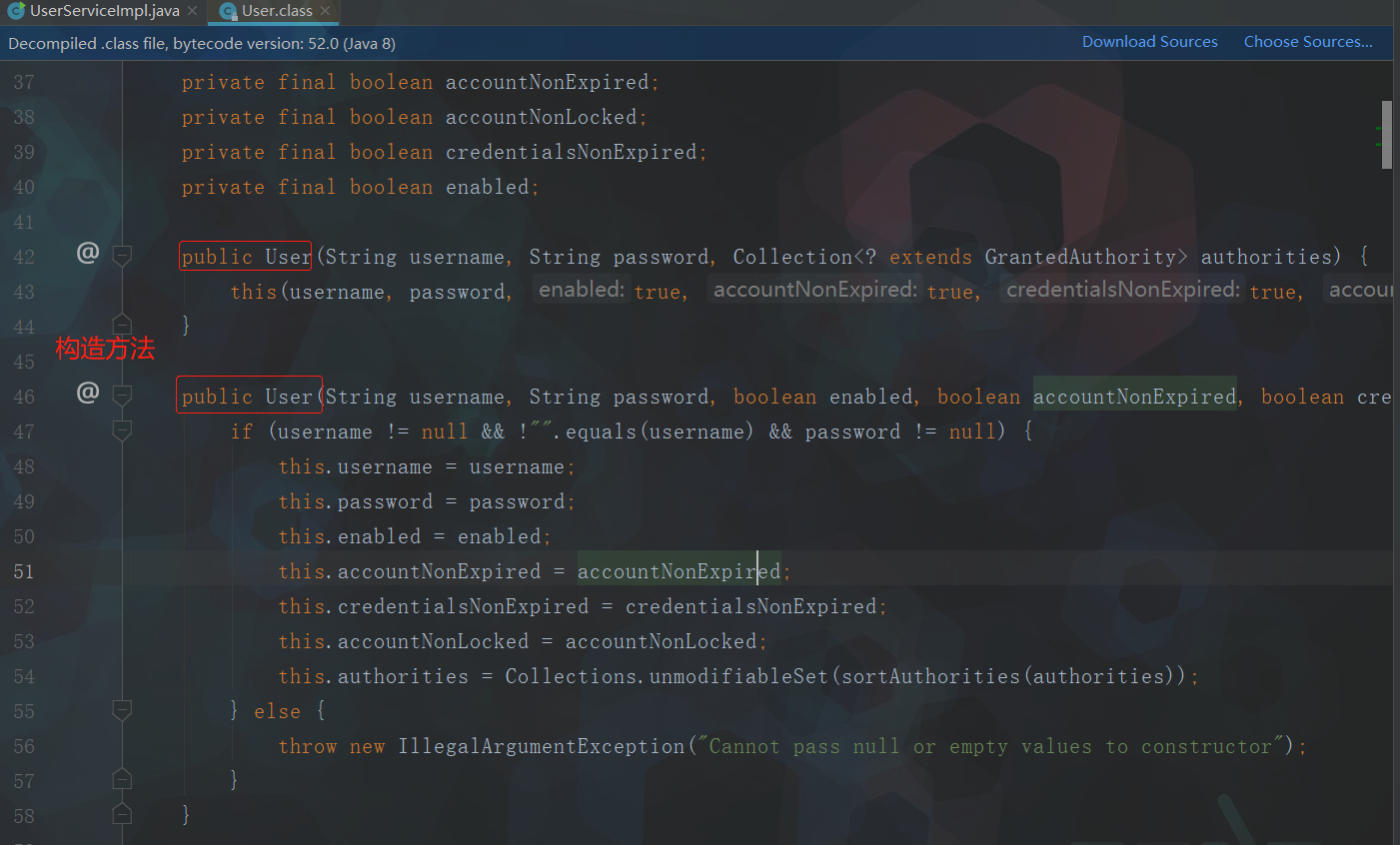
Task: Click the decompiled class file banner text
Action: pyautogui.click(x=202, y=43)
